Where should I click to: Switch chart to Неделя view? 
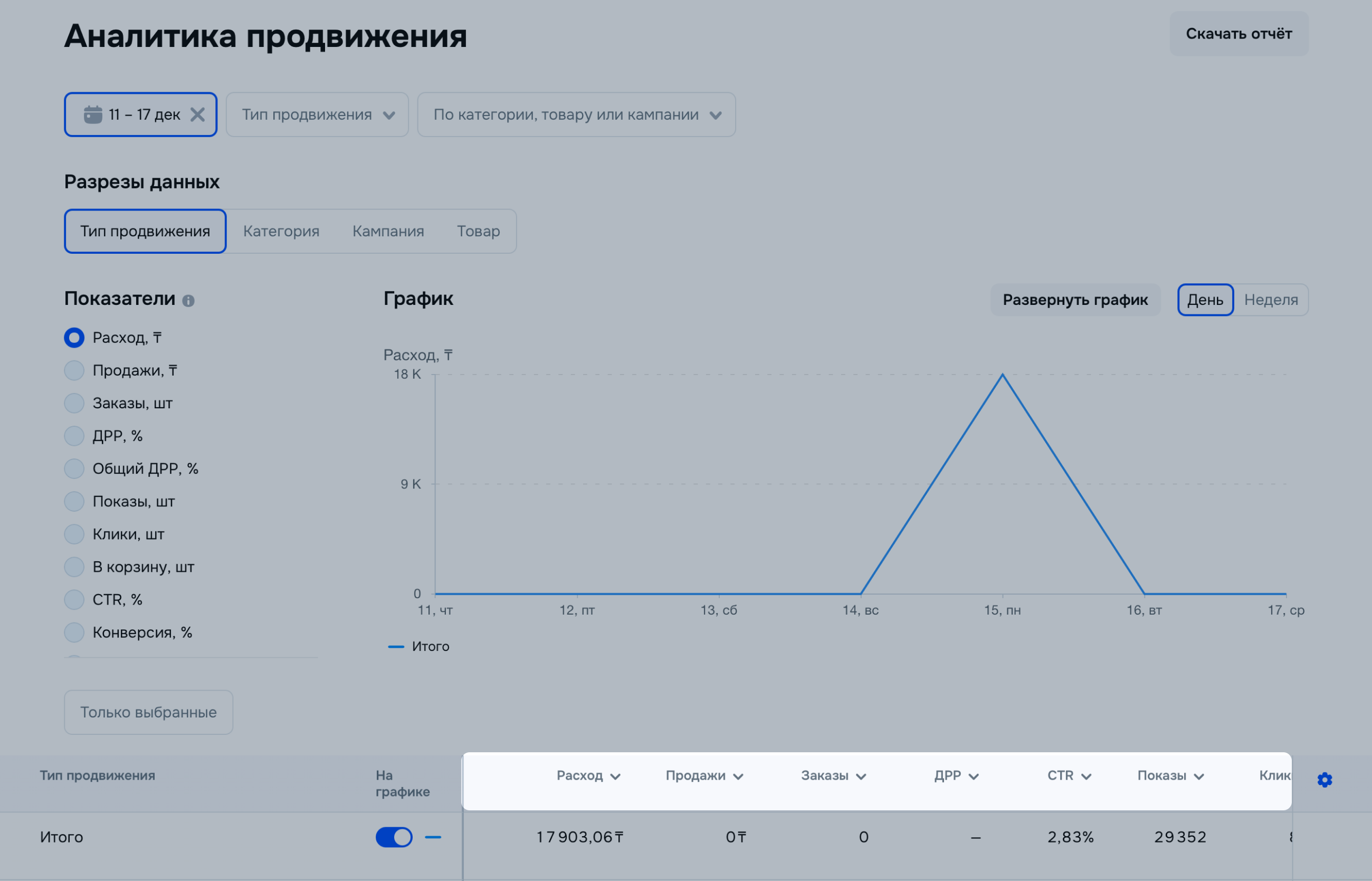(x=1271, y=300)
